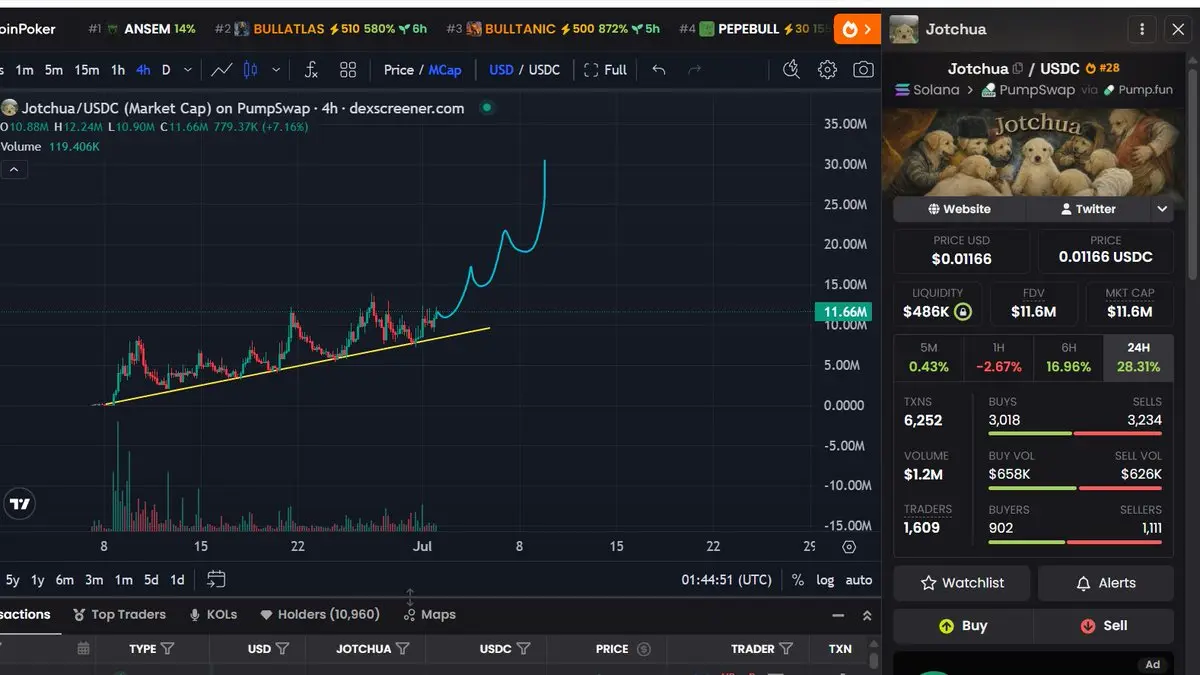Screen dimensions: 1200x675
Task: Open the date filter calendar in table header
Action: [x=84, y=649]
